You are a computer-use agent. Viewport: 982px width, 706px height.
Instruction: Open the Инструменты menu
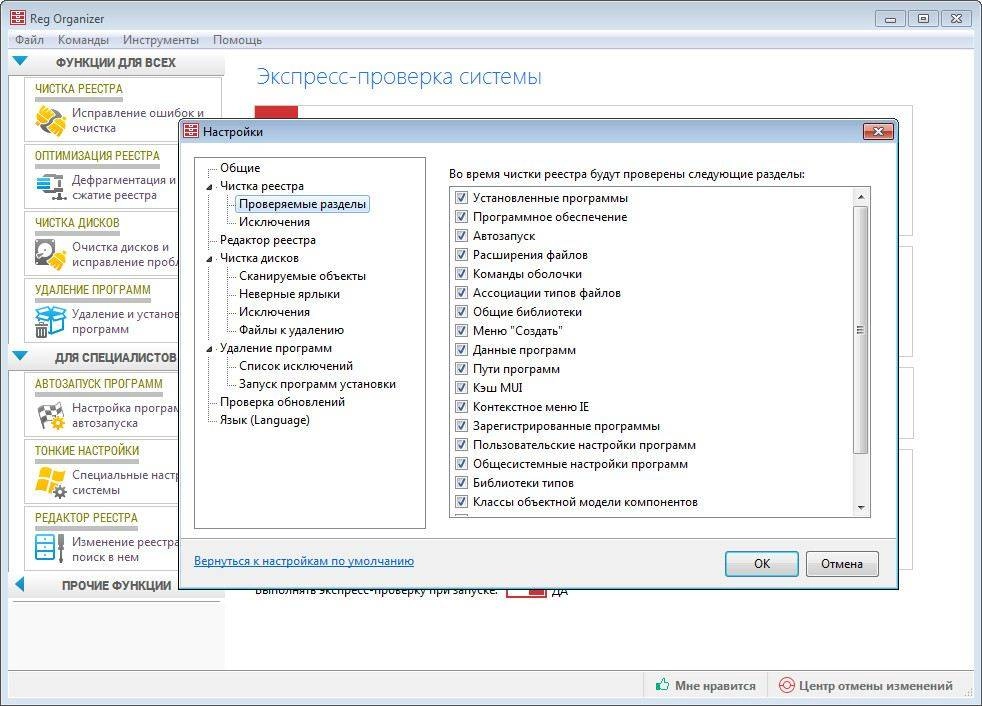tap(161, 40)
